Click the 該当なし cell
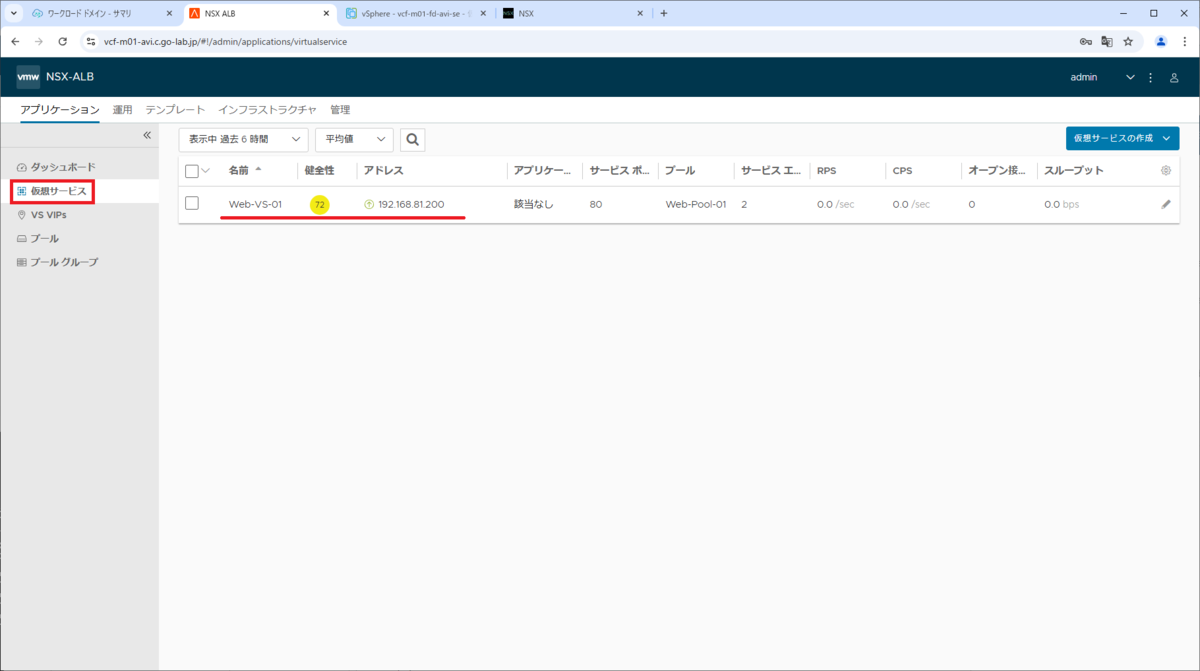 (x=533, y=204)
